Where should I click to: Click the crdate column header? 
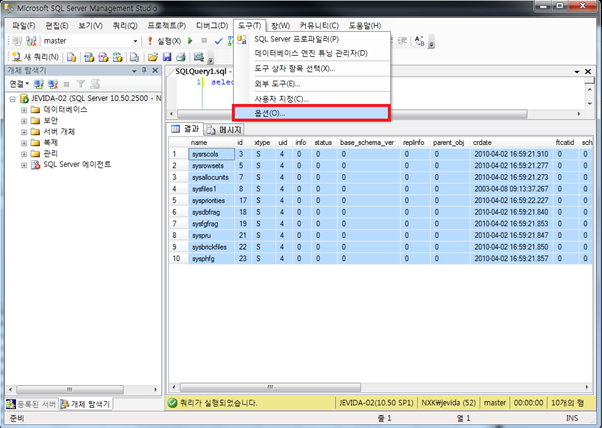pos(511,142)
